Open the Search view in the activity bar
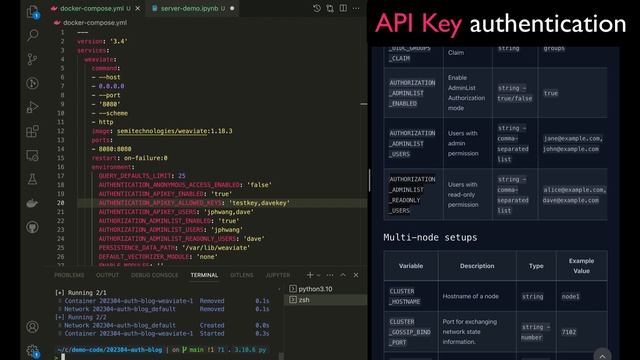Viewport: 640px width, 360px height. [33, 35]
